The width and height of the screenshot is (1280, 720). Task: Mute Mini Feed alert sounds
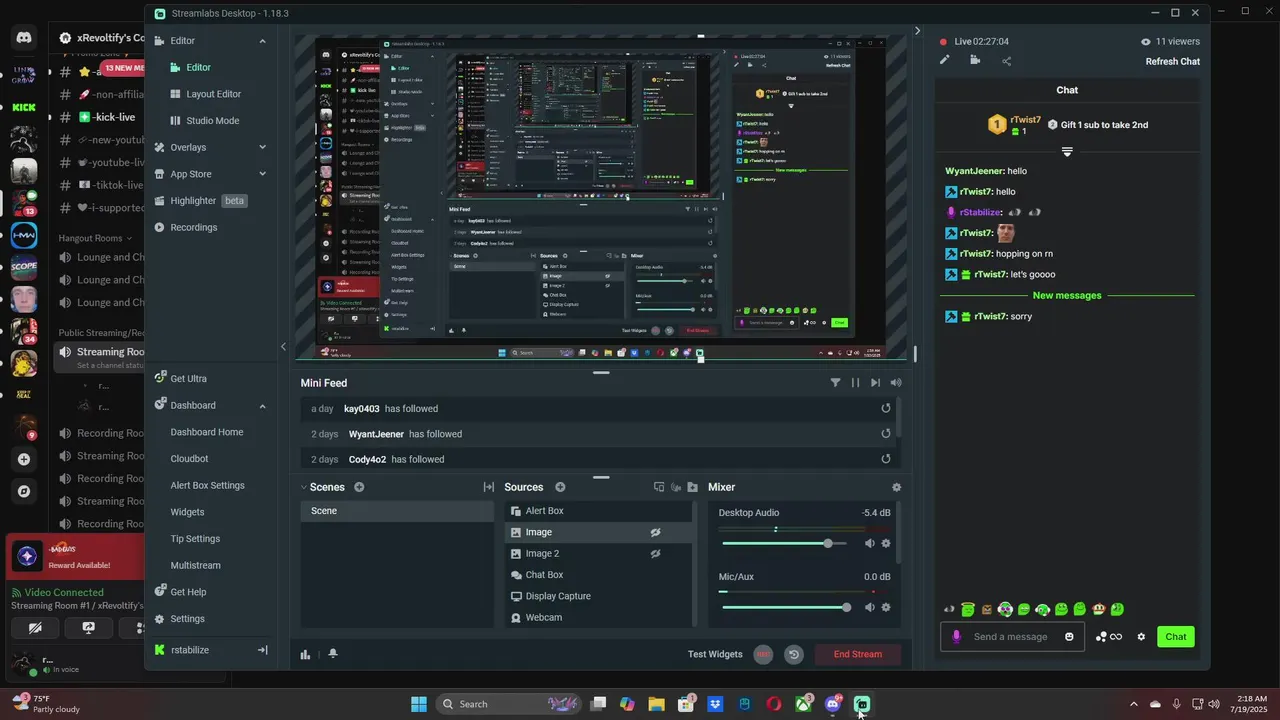click(x=896, y=383)
